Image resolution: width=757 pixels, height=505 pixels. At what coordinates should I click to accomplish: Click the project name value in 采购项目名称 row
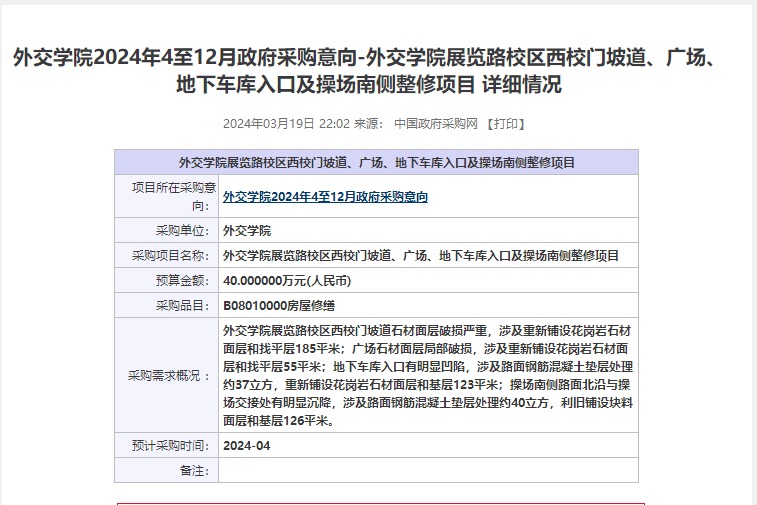(x=421, y=255)
